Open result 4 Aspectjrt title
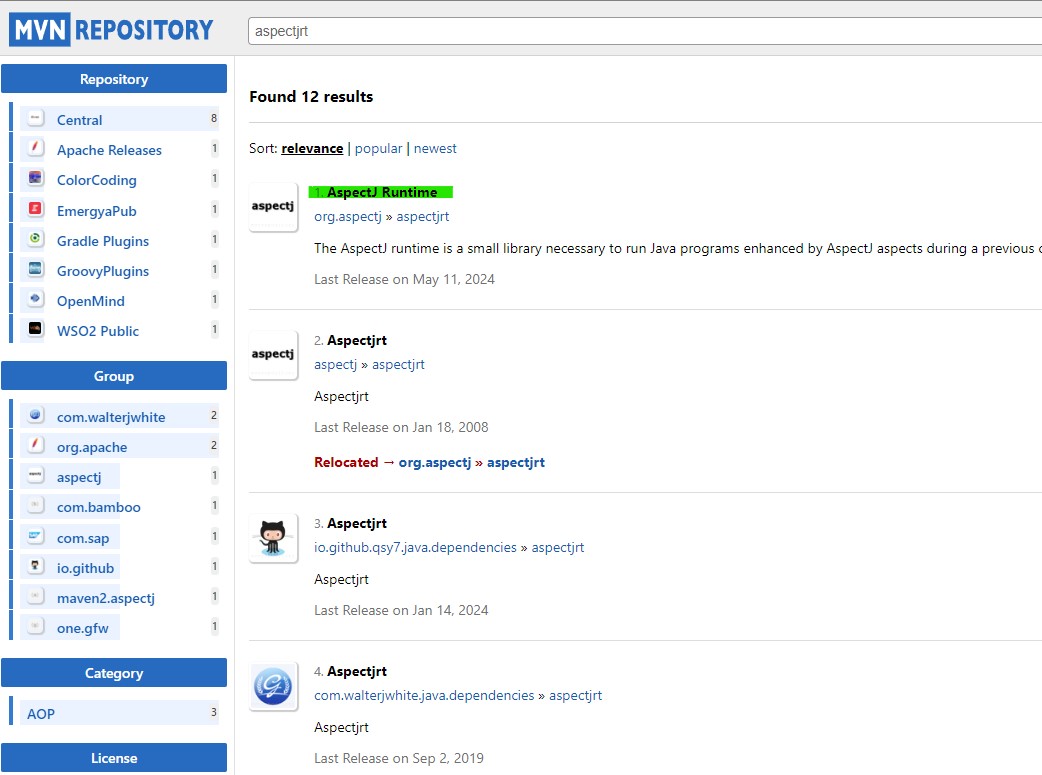Image resolution: width=1042 pixels, height=775 pixels. click(357, 671)
